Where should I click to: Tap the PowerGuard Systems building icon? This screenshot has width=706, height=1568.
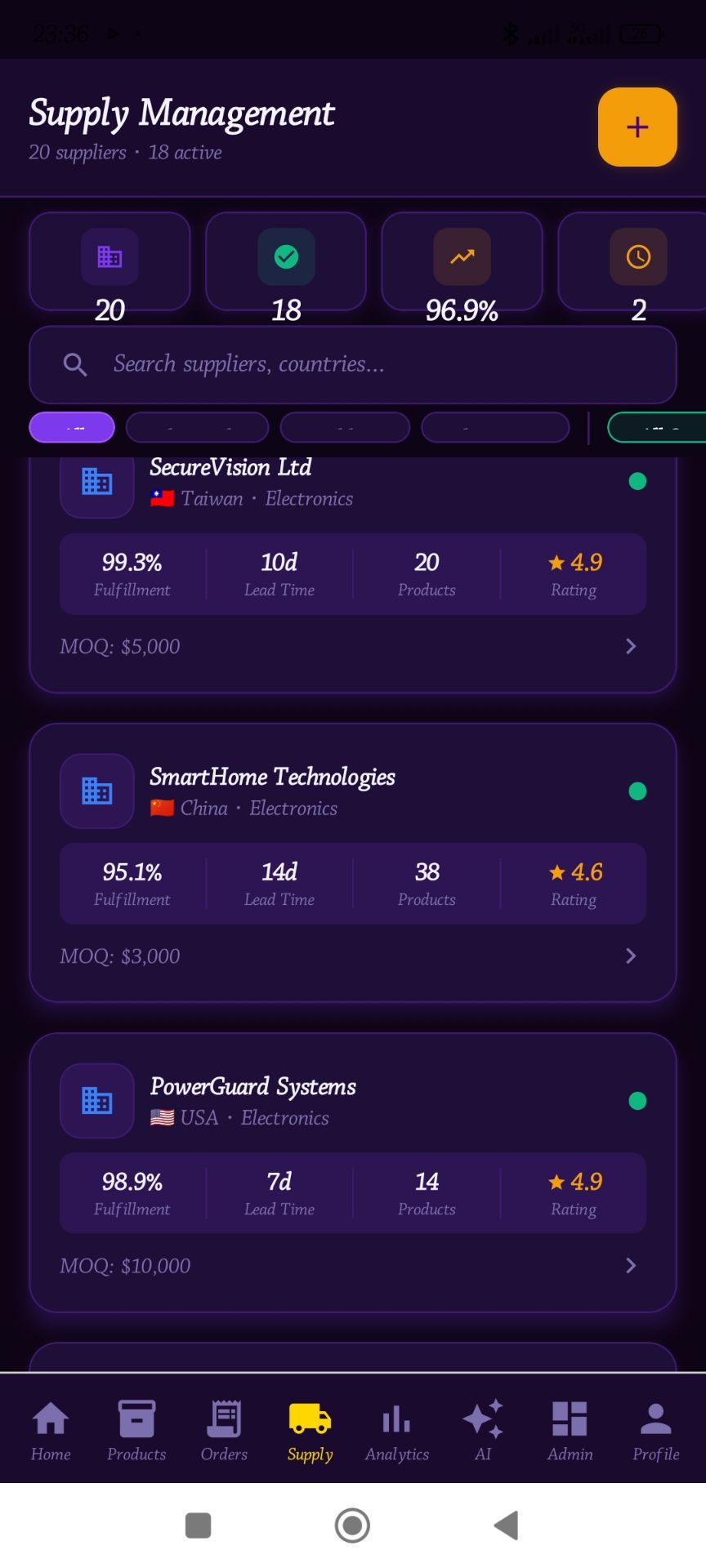pos(97,1100)
